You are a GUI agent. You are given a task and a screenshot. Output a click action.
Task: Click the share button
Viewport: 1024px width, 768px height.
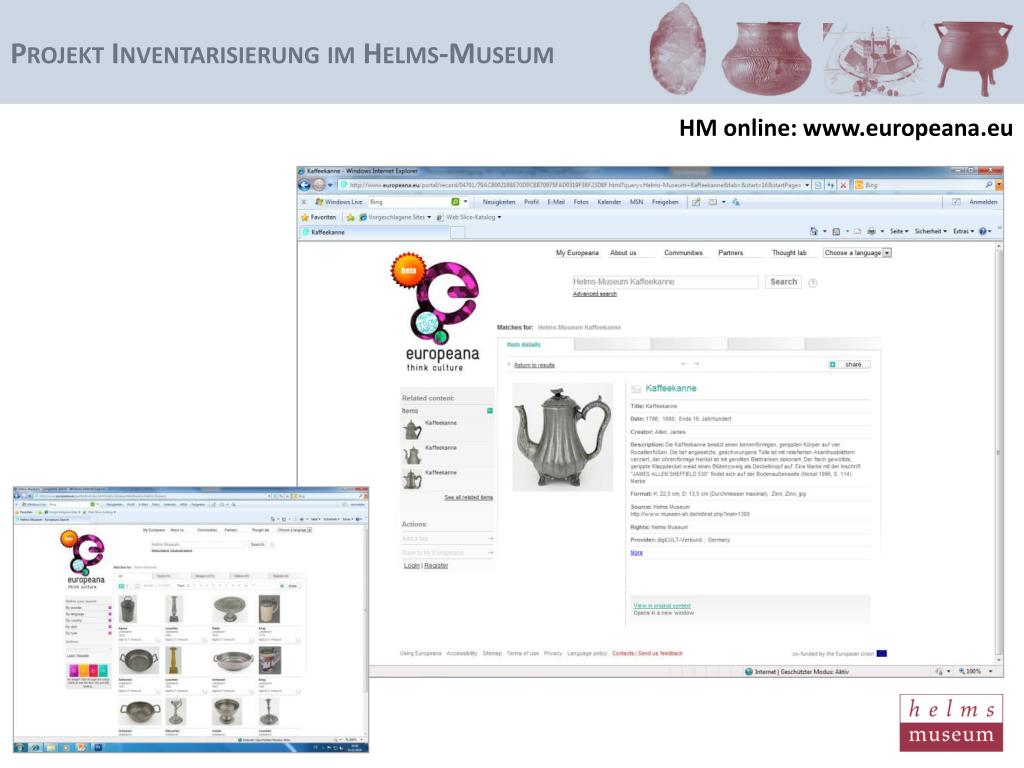(850, 364)
